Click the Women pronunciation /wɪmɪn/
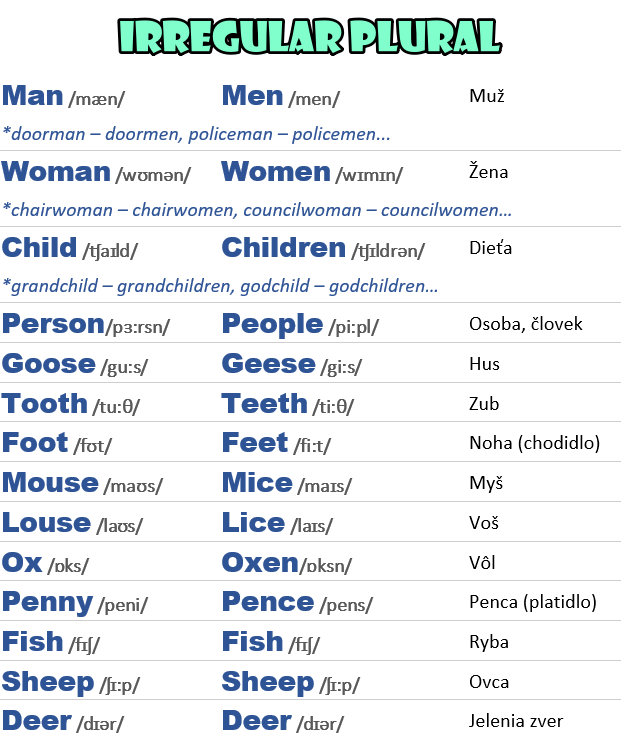The height and width of the screenshot is (740, 621). coord(369,175)
